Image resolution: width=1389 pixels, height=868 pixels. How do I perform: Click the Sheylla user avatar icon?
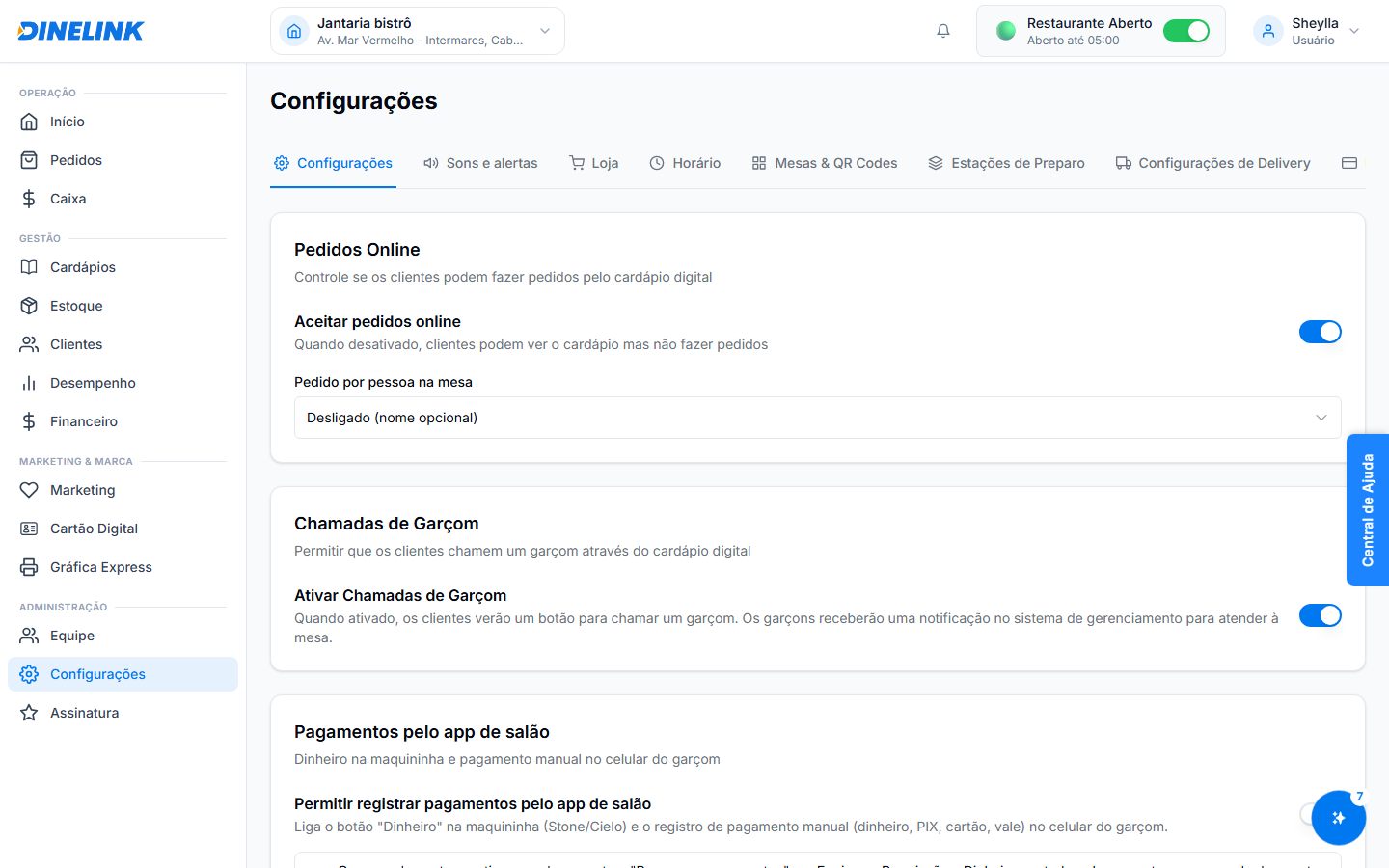pos(1268,31)
